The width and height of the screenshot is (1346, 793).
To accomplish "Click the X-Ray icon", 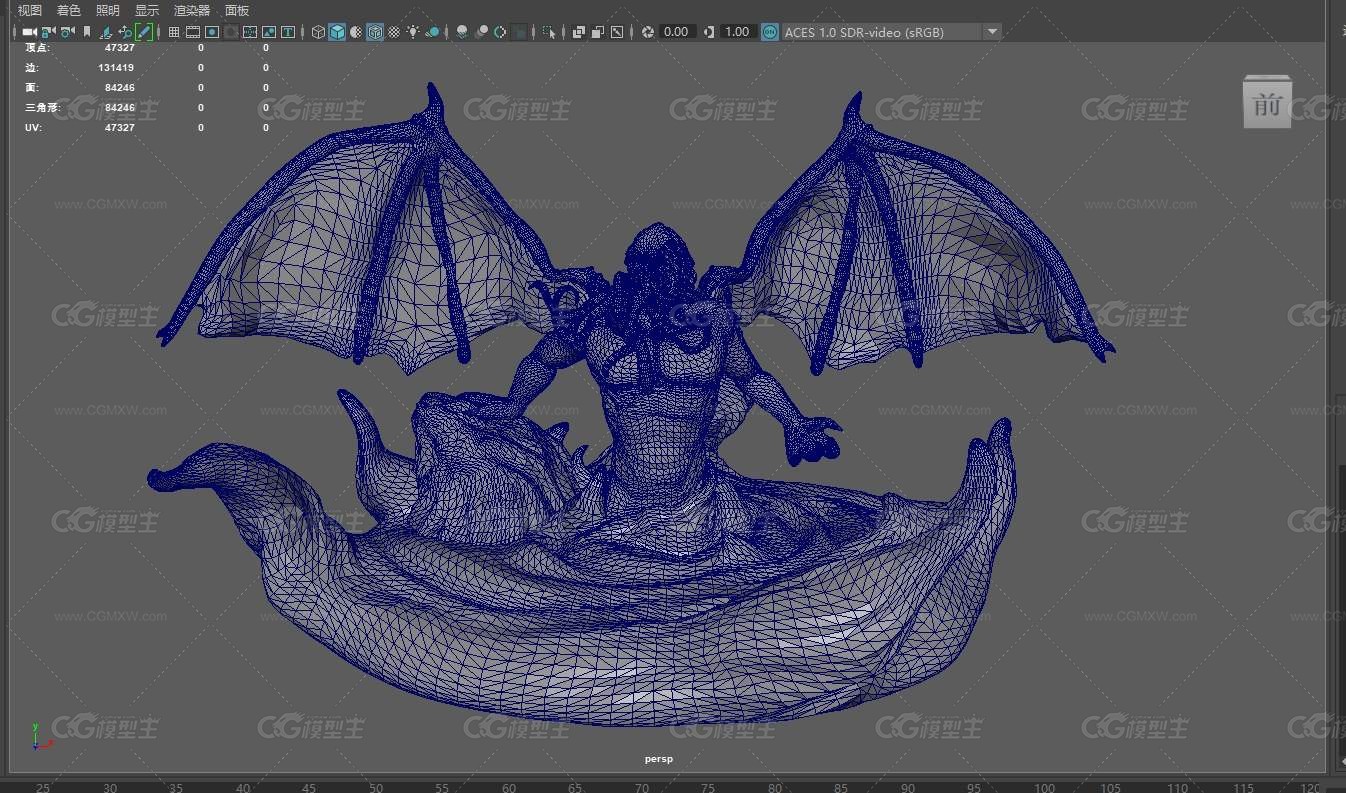I will [x=579, y=32].
